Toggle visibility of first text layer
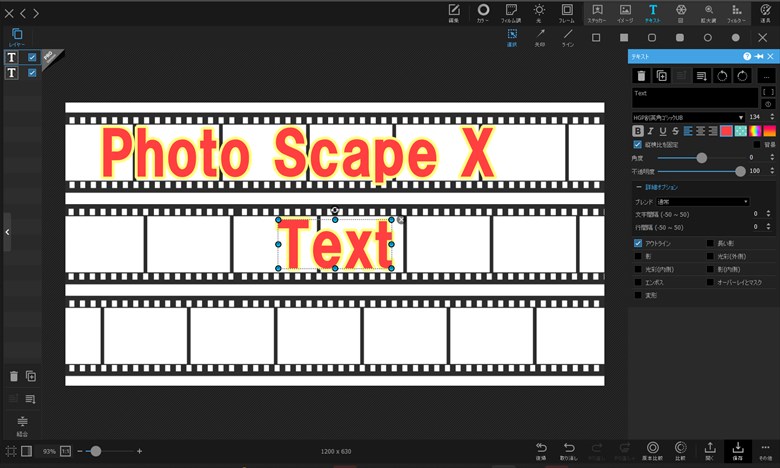This screenshot has height=468, width=780. click(x=32, y=57)
